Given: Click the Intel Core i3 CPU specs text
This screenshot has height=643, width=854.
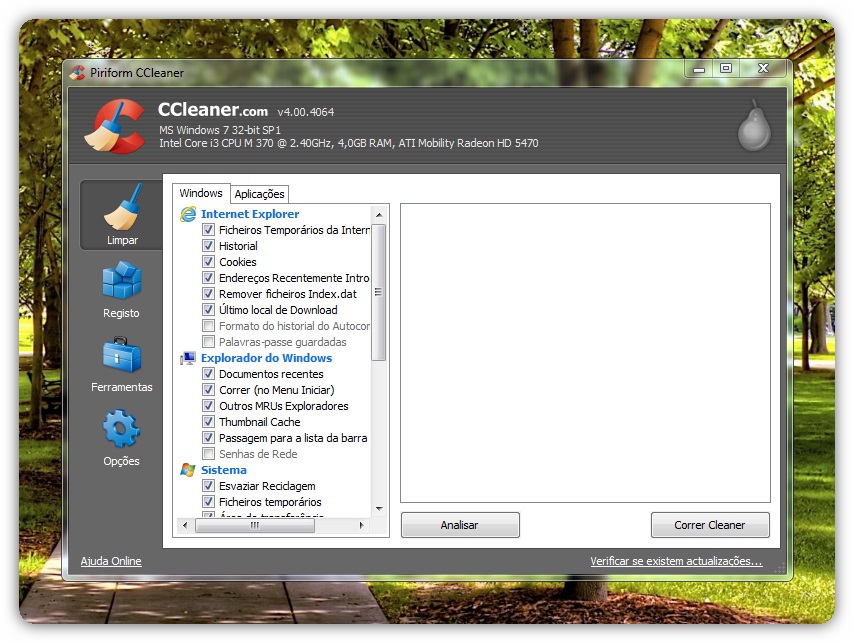Looking at the screenshot, I should [x=349, y=143].
